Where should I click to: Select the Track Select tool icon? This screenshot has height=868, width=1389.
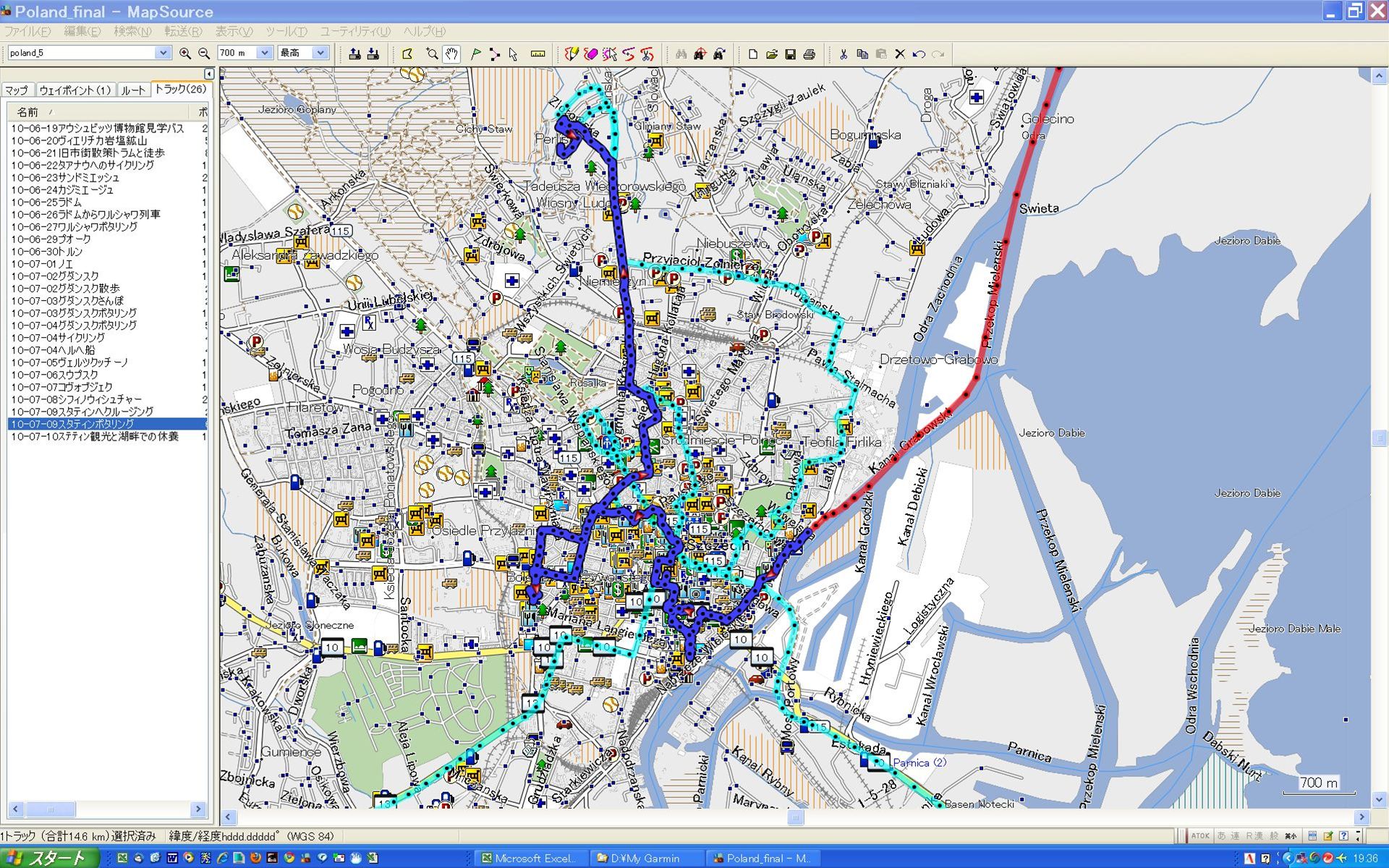click(x=610, y=54)
